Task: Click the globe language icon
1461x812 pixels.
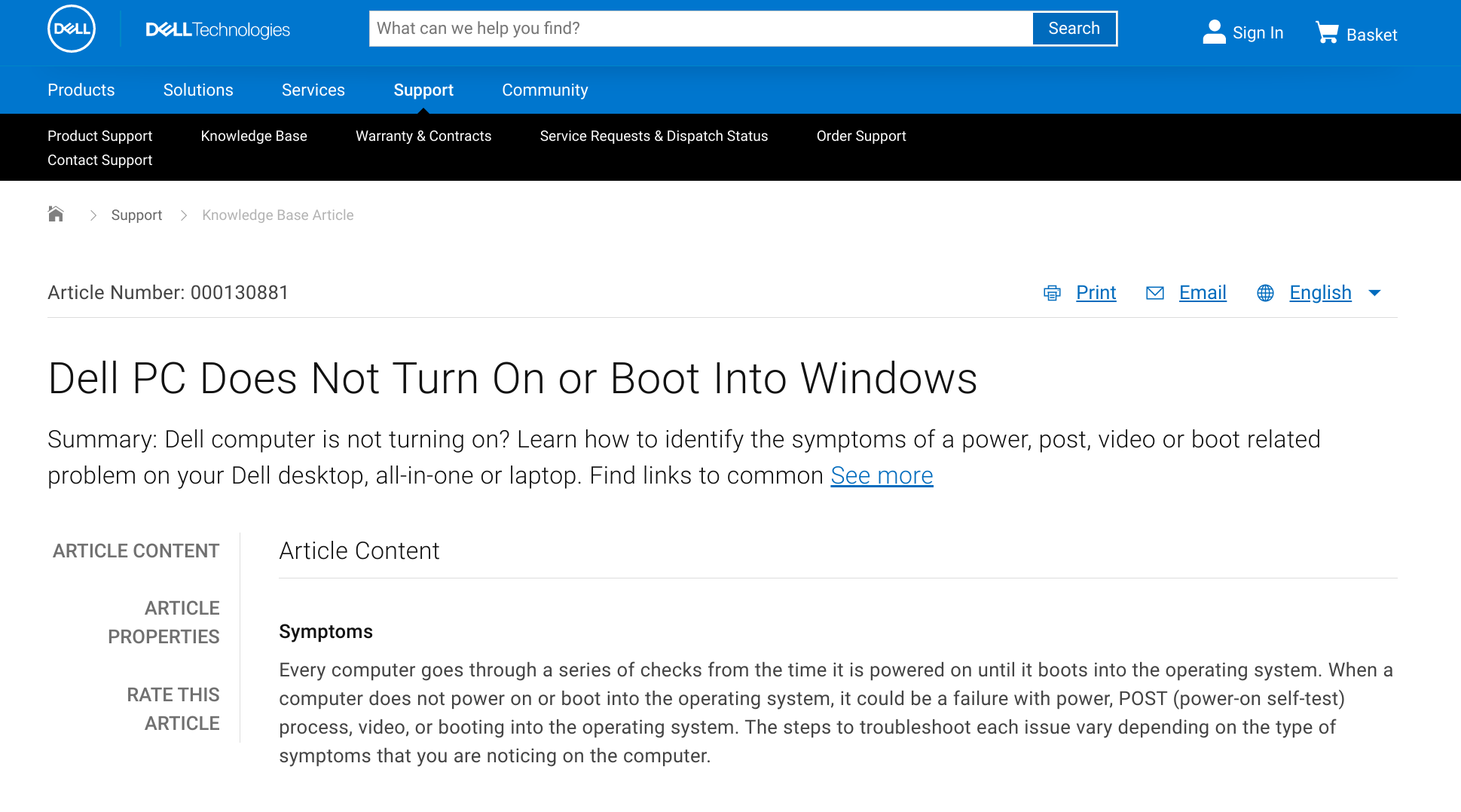Action: [x=1265, y=293]
